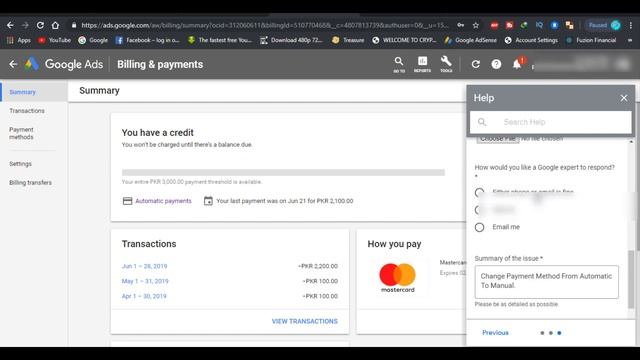
Task: Click the credit card icon beside Automatic payments
Action: pos(127,201)
